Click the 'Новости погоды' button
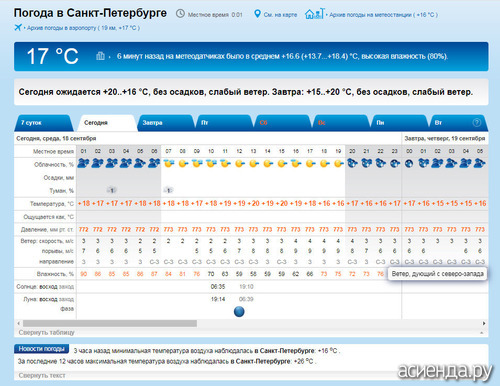This screenshot has height=386, width=500. tap(41, 349)
